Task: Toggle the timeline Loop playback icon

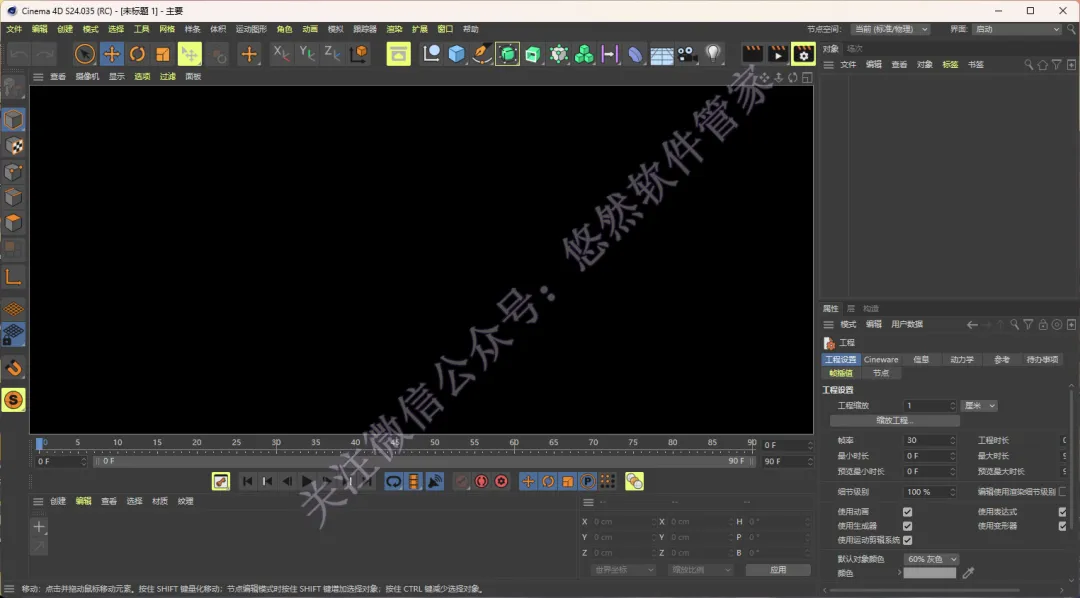Action: [x=393, y=481]
